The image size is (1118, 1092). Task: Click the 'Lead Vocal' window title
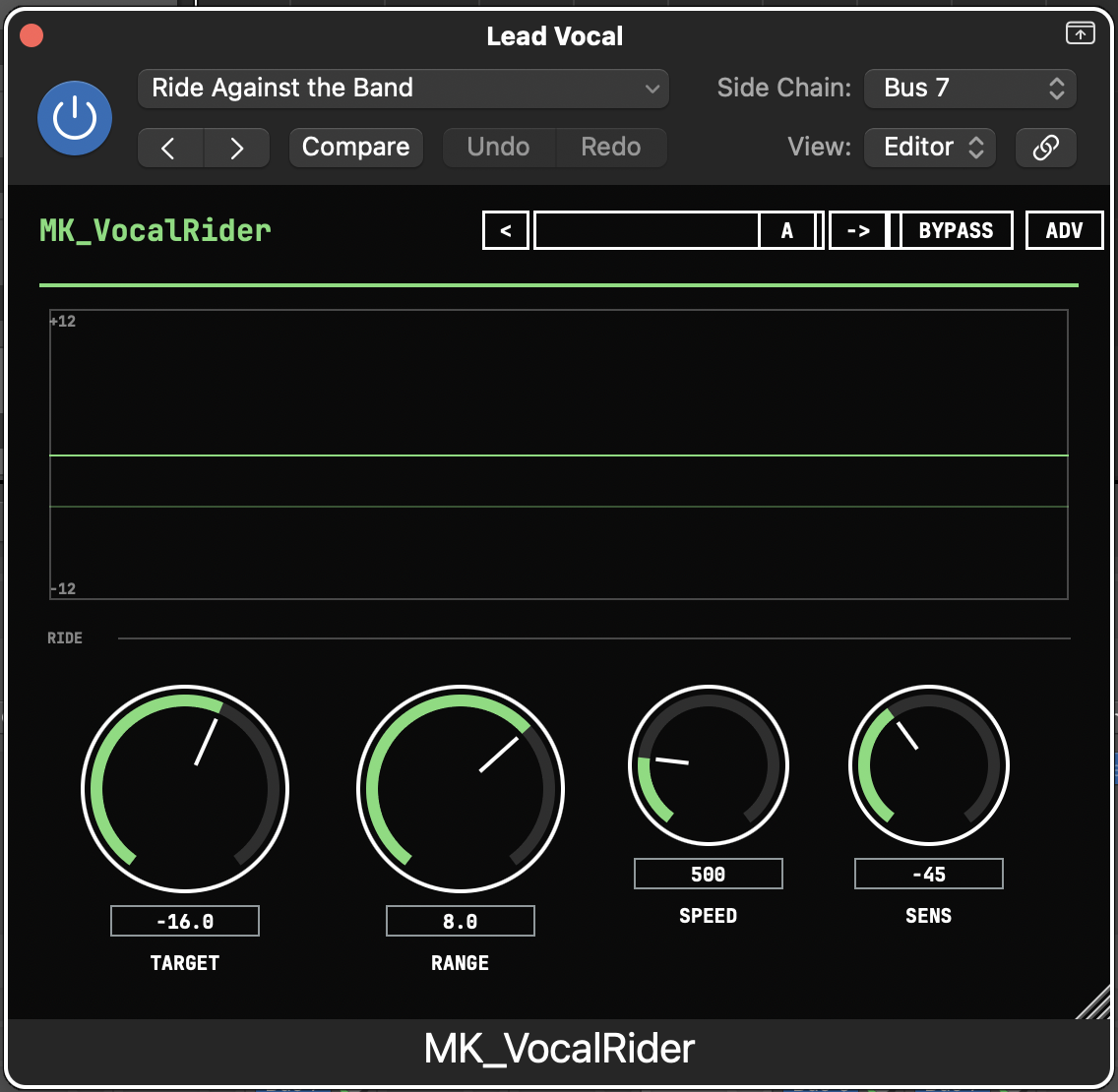coord(555,36)
